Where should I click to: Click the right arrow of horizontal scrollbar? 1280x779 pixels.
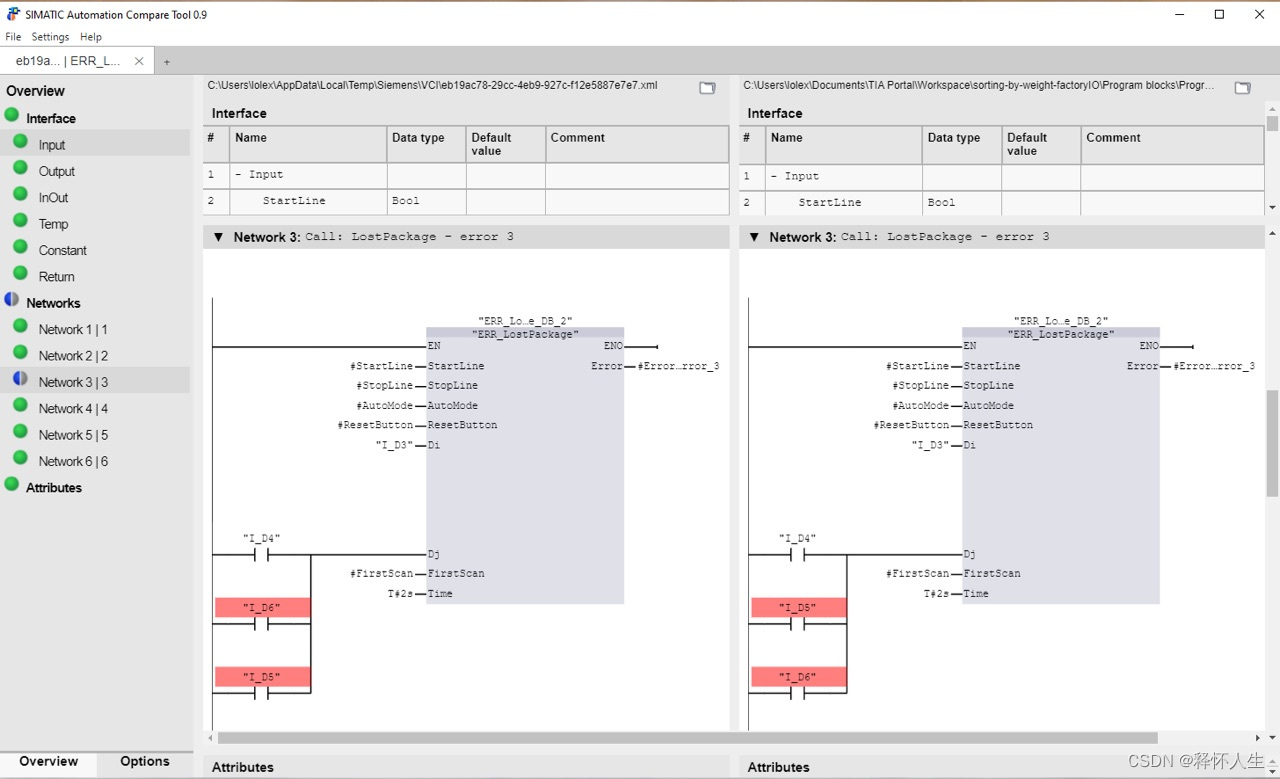point(1258,738)
